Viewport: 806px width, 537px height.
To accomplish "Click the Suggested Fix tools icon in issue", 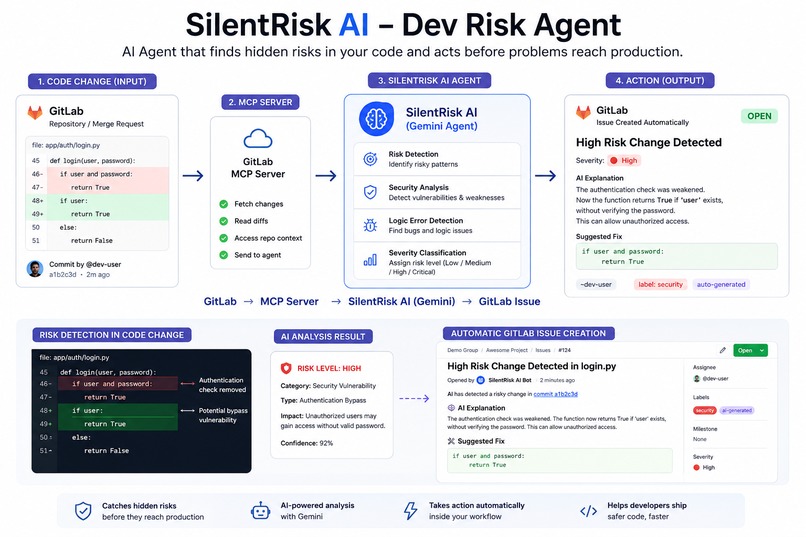I will (x=451, y=441).
